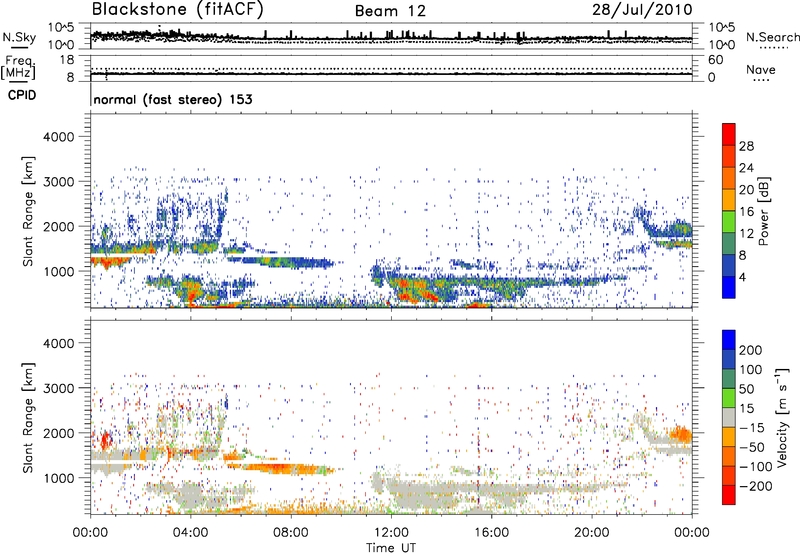Click the 10^5 tick beside N.Sky
Image resolution: width=800 pixels, height=554 pixels.
click(61, 28)
